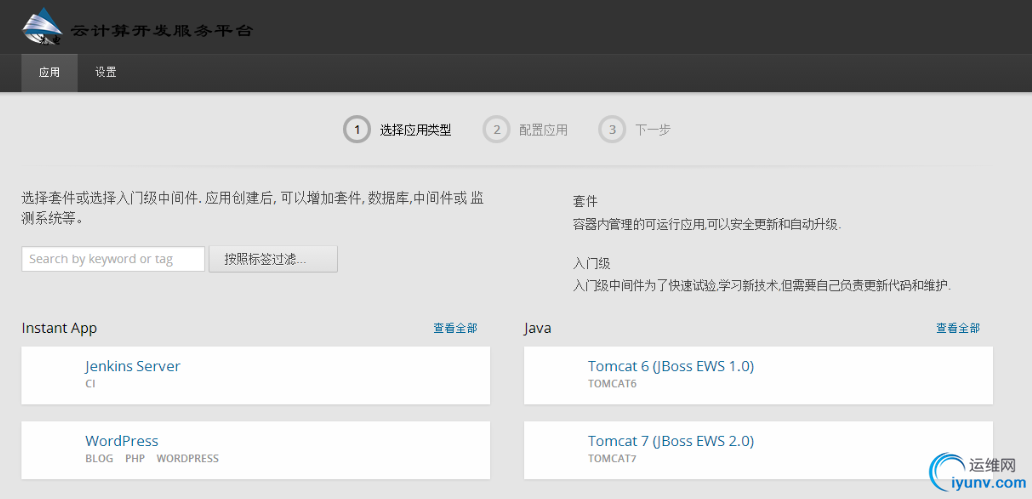The width and height of the screenshot is (1032, 499).
Task: Click the step 3 circle indicator
Action: (x=612, y=130)
